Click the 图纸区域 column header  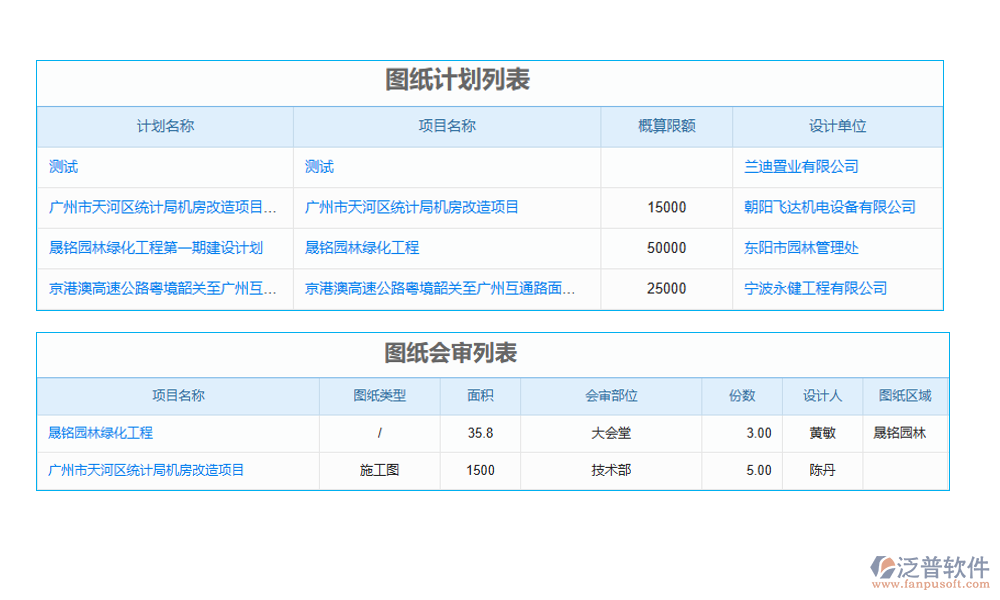coord(904,396)
